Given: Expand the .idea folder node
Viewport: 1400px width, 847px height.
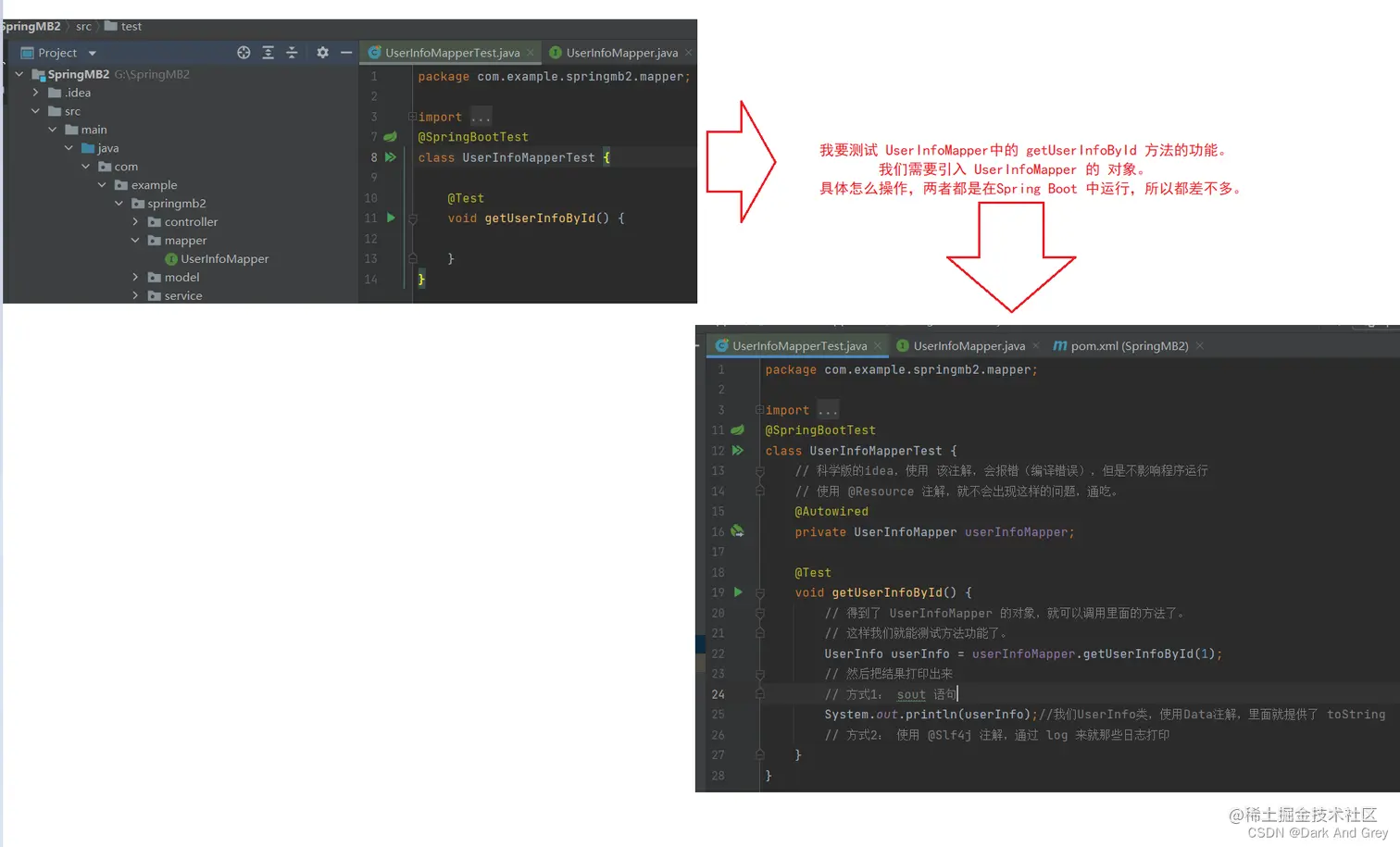Looking at the screenshot, I should tap(35, 93).
